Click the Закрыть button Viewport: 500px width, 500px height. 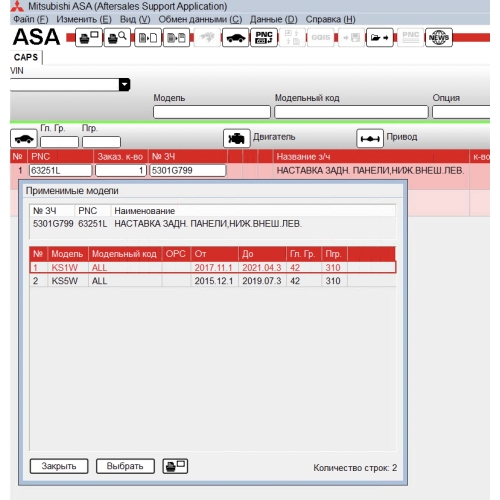[59, 466]
